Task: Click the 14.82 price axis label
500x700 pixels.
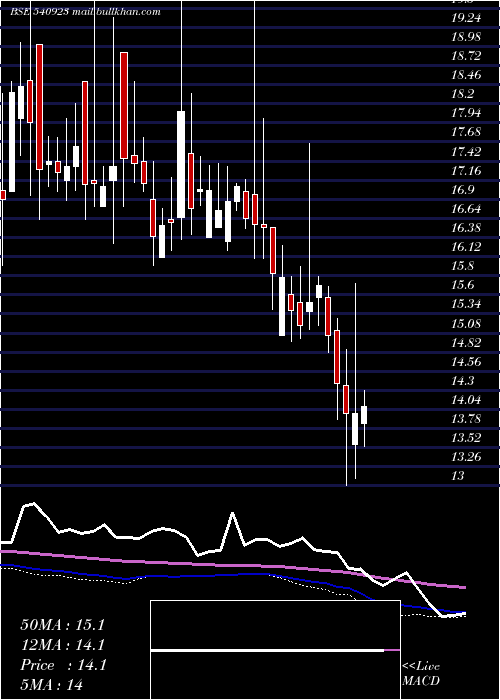Action: click(466, 343)
